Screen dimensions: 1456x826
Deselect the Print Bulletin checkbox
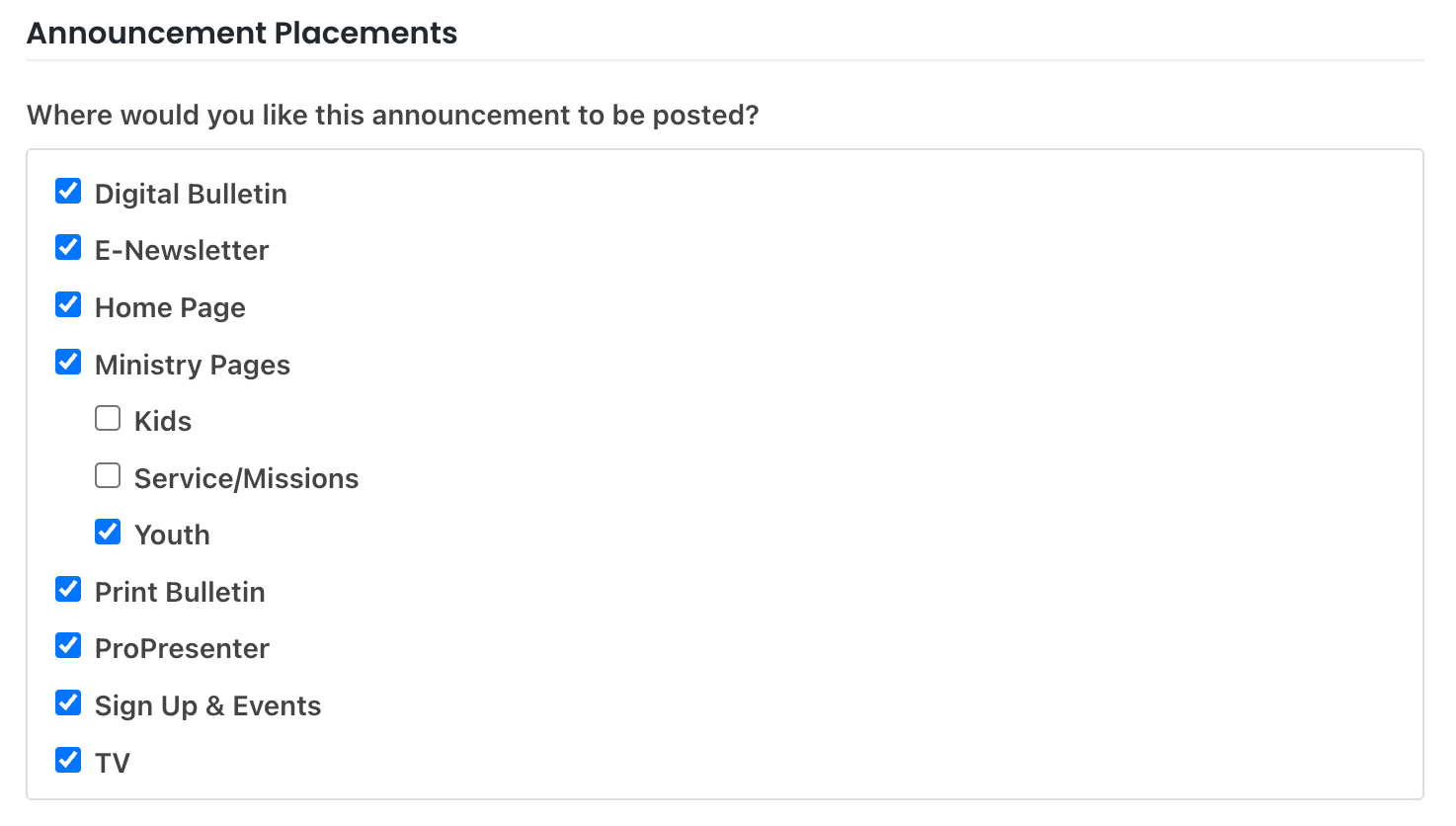[68, 589]
